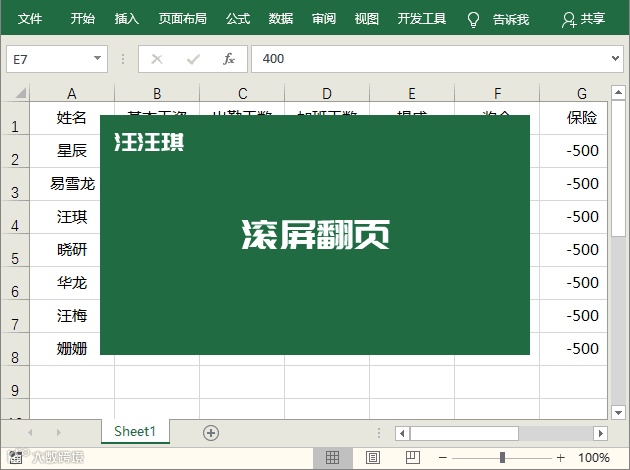630x470 pixels.
Task: Click the zoom slider handle
Action: tap(502, 457)
